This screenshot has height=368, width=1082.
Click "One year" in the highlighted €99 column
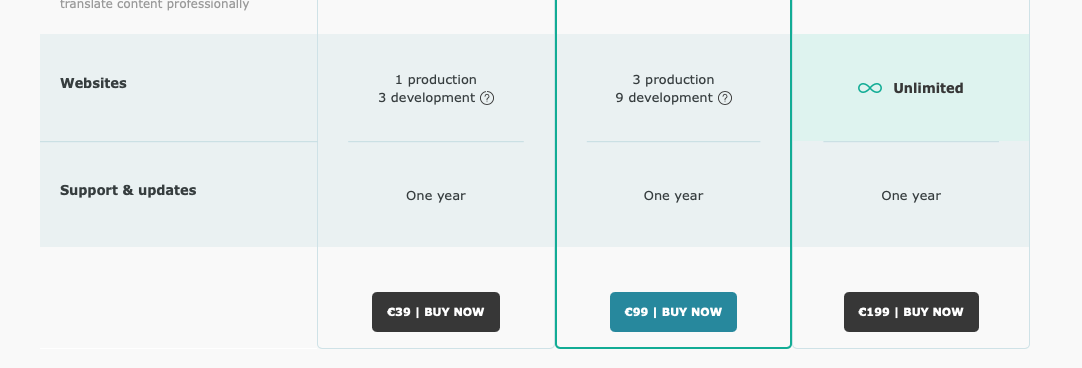(x=673, y=196)
